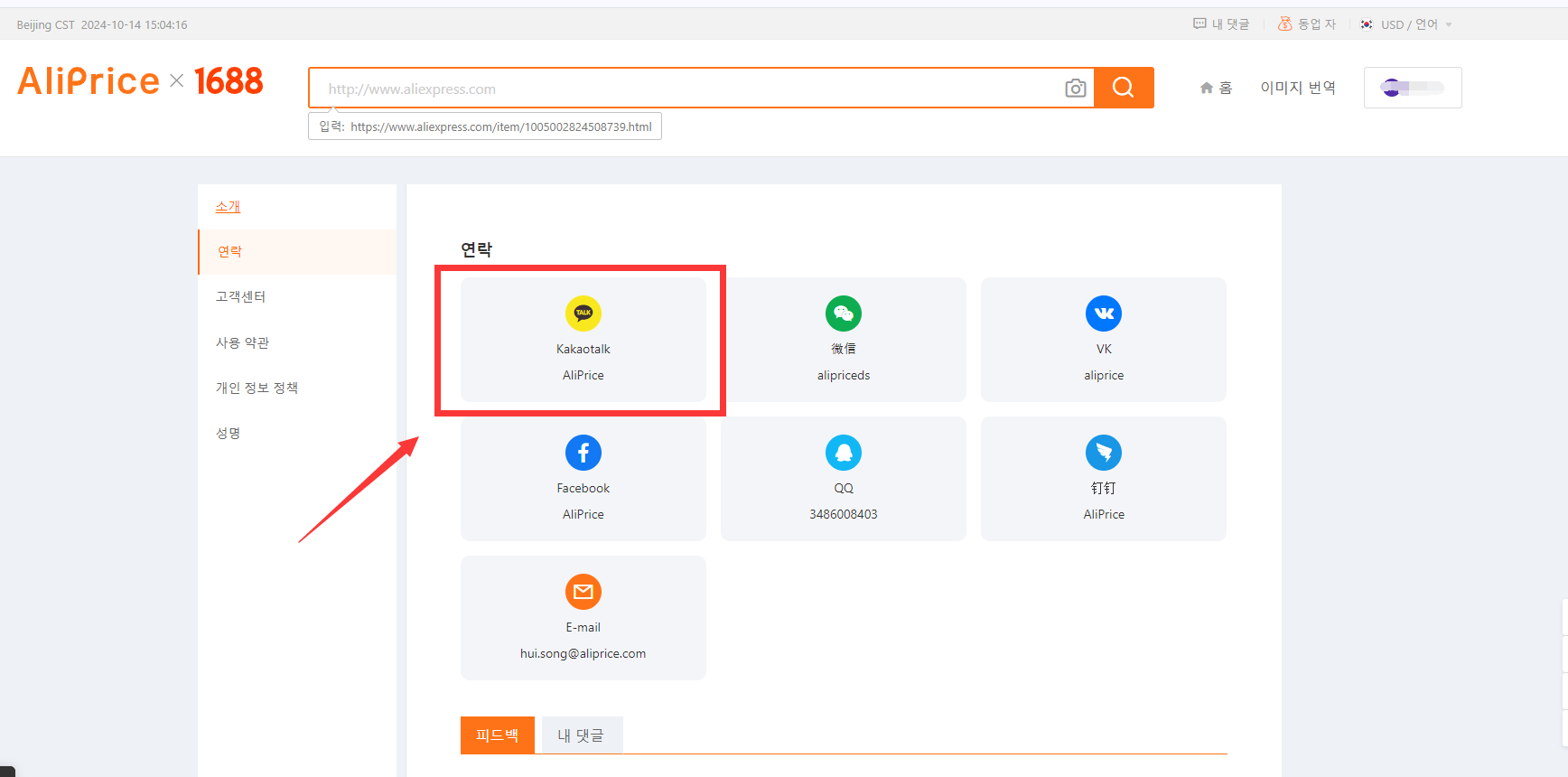1568x777 pixels.
Task: Click the home icon beside 홈
Action: (x=1206, y=88)
